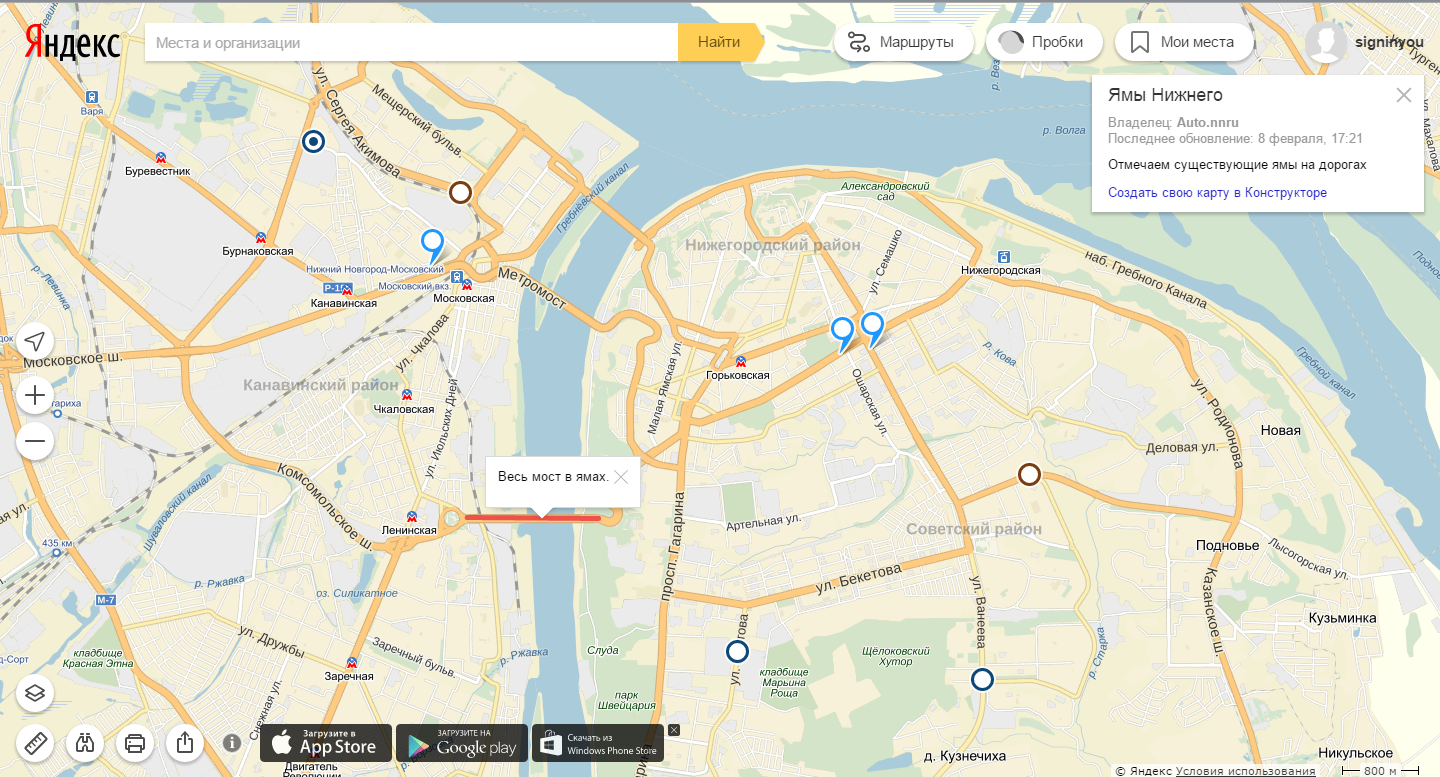Focus the 'Места и организации' search field
Screen dimensions: 1440x777
(411, 43)
